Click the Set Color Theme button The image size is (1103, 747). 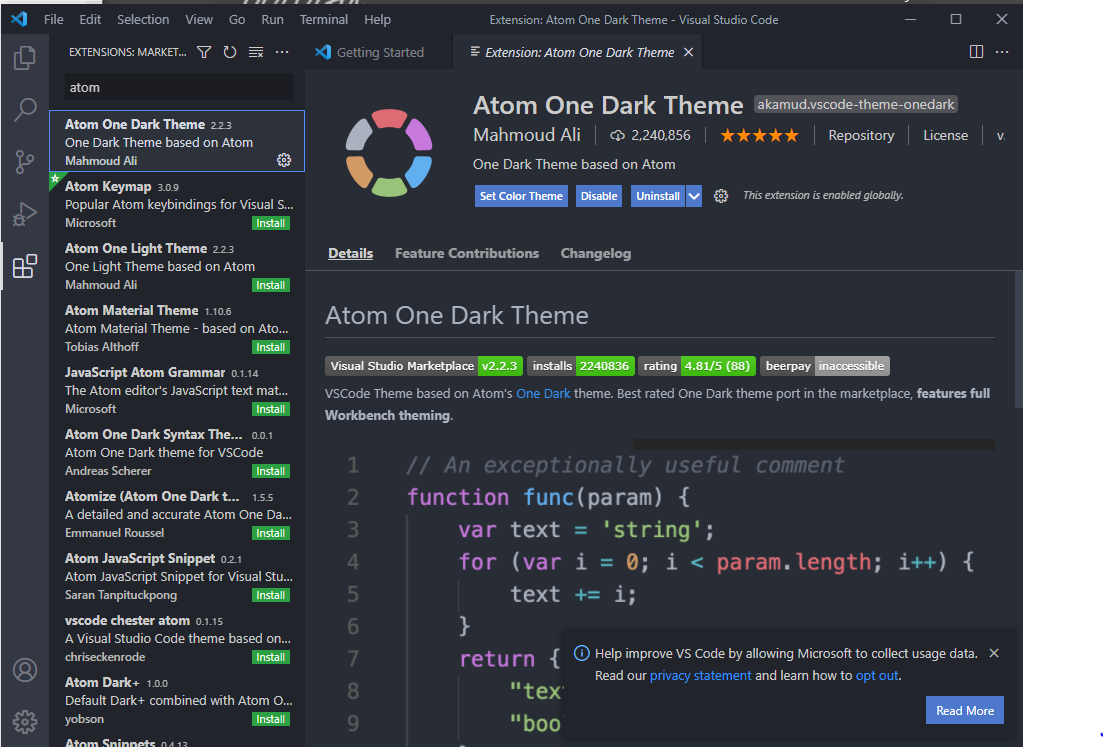(521, 196)
